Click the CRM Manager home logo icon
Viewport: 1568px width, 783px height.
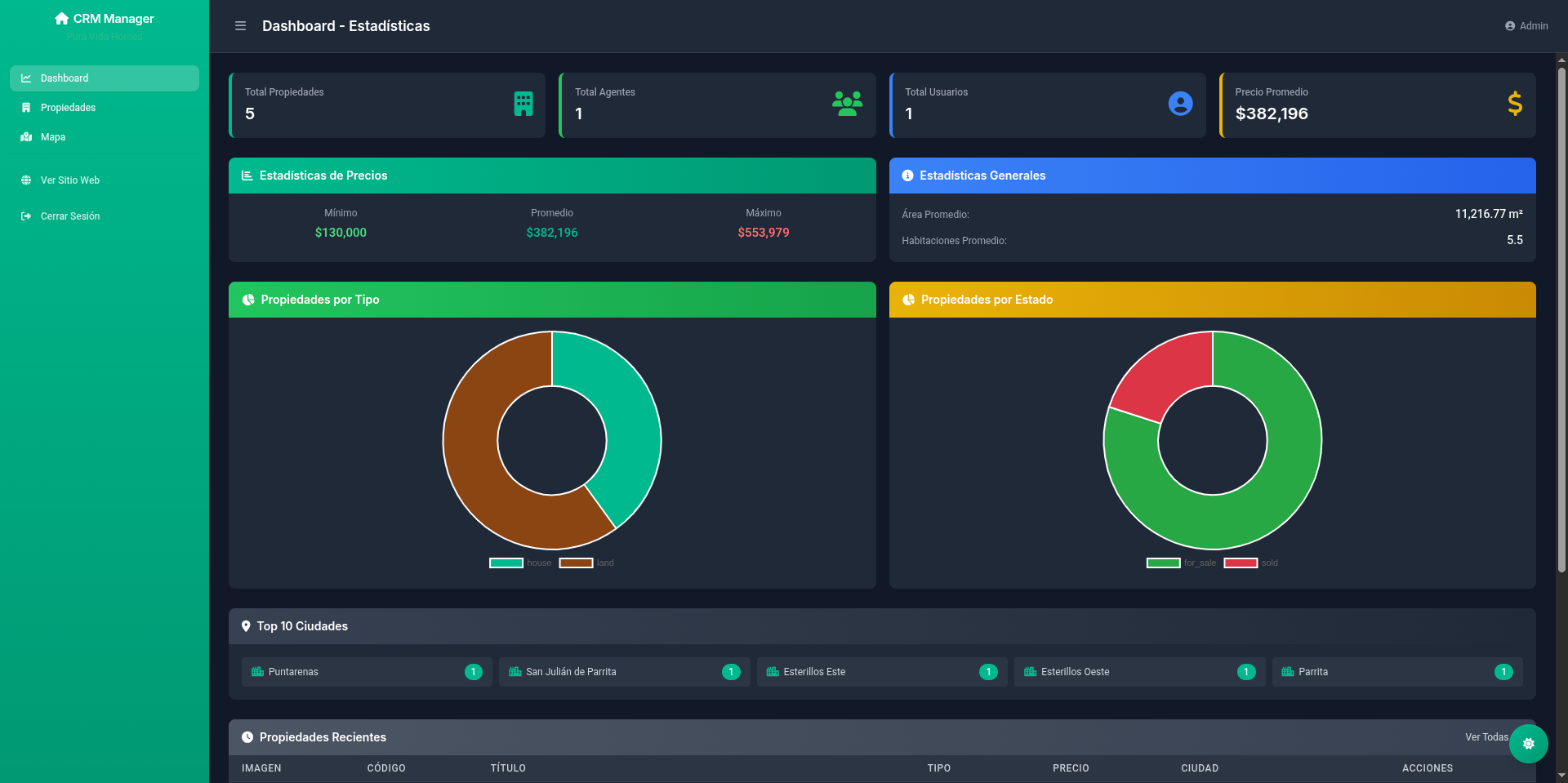(x=61, y=19)
